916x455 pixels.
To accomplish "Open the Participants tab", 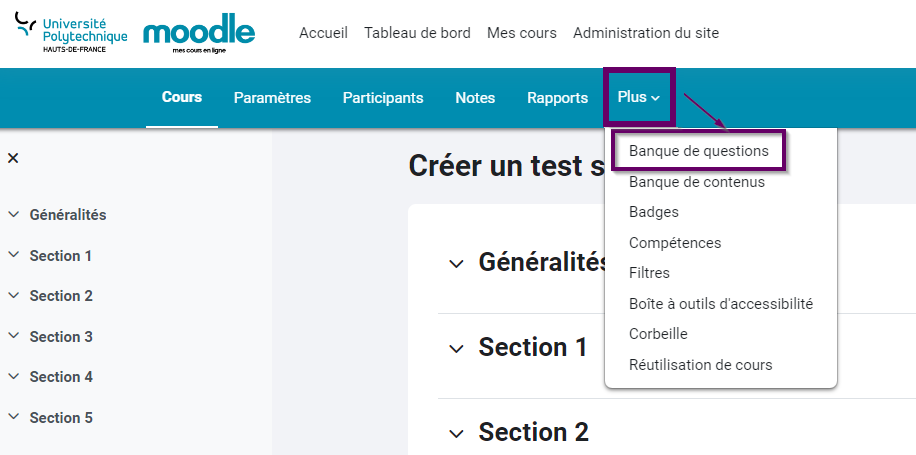I will [x=383, y=98].
